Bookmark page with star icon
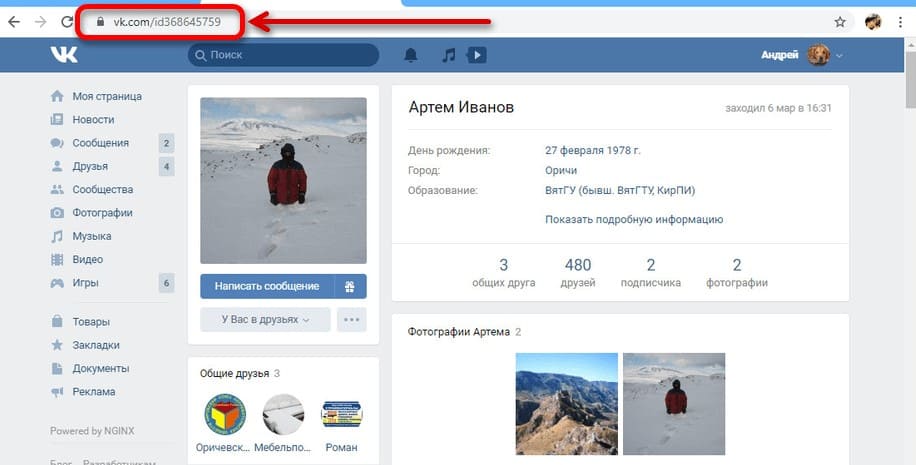916x465 pixels. click(840, 22)
